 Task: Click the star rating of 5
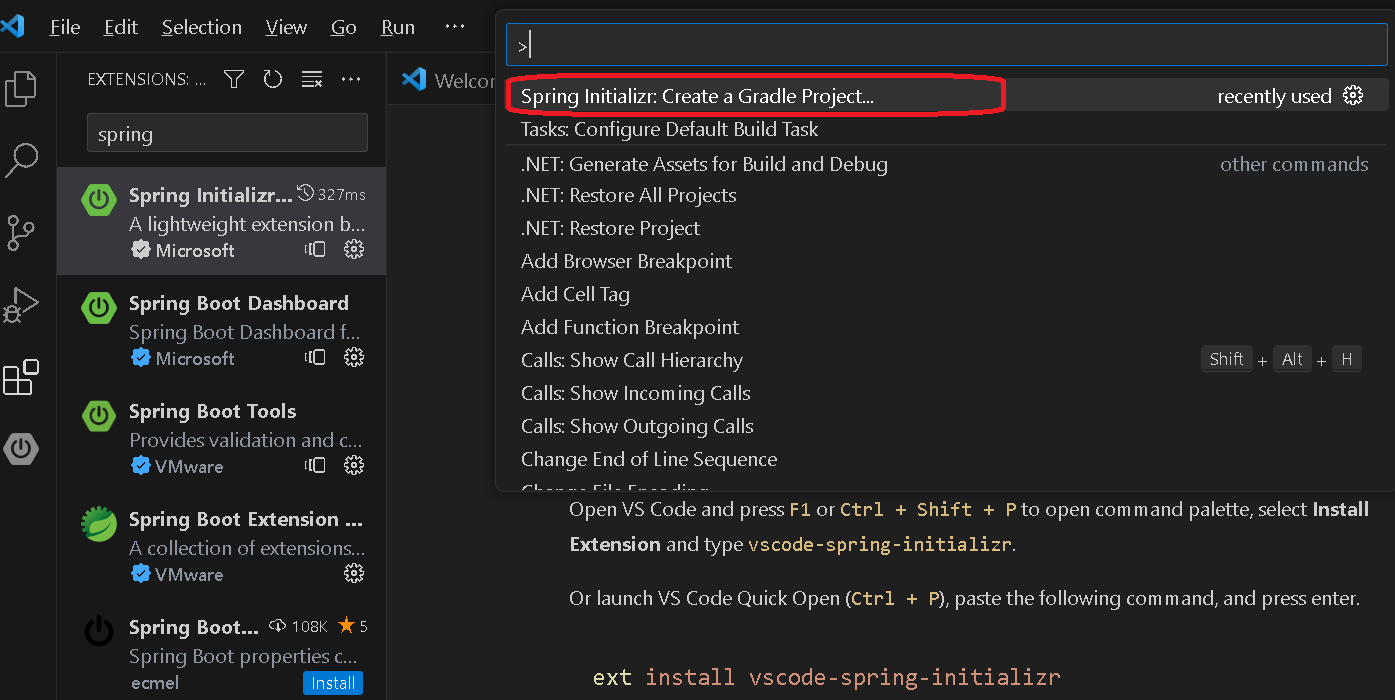click(353, 626)
